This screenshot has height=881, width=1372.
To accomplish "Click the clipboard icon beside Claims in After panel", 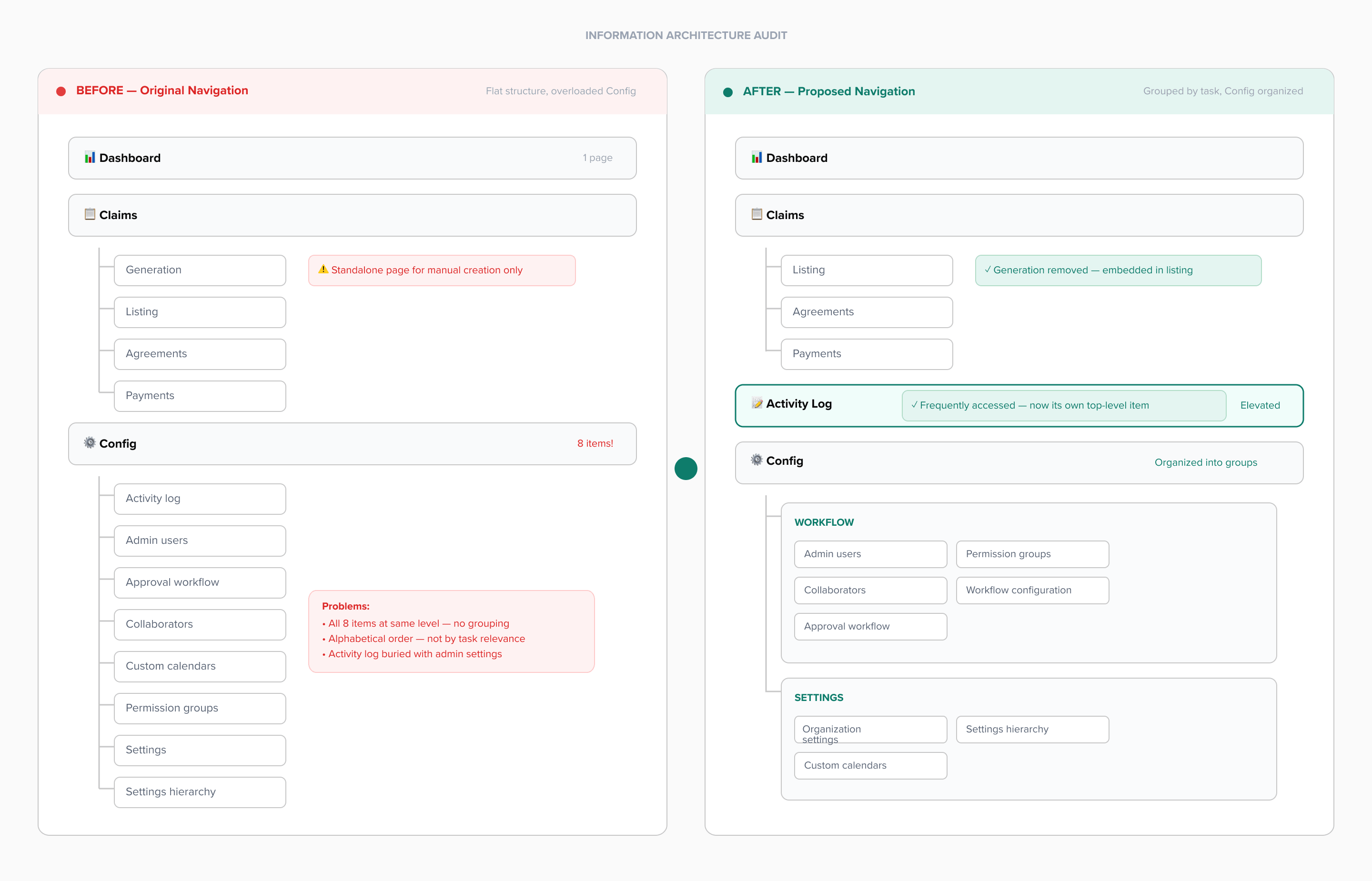I will click(x=757, y=214).
